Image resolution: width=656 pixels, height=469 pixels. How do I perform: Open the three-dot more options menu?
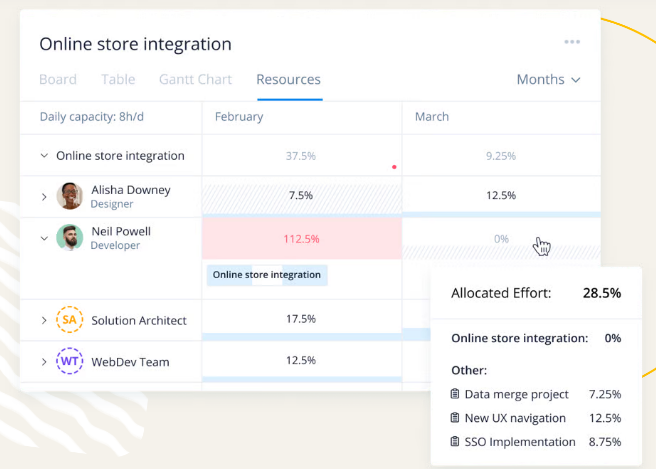572,42
